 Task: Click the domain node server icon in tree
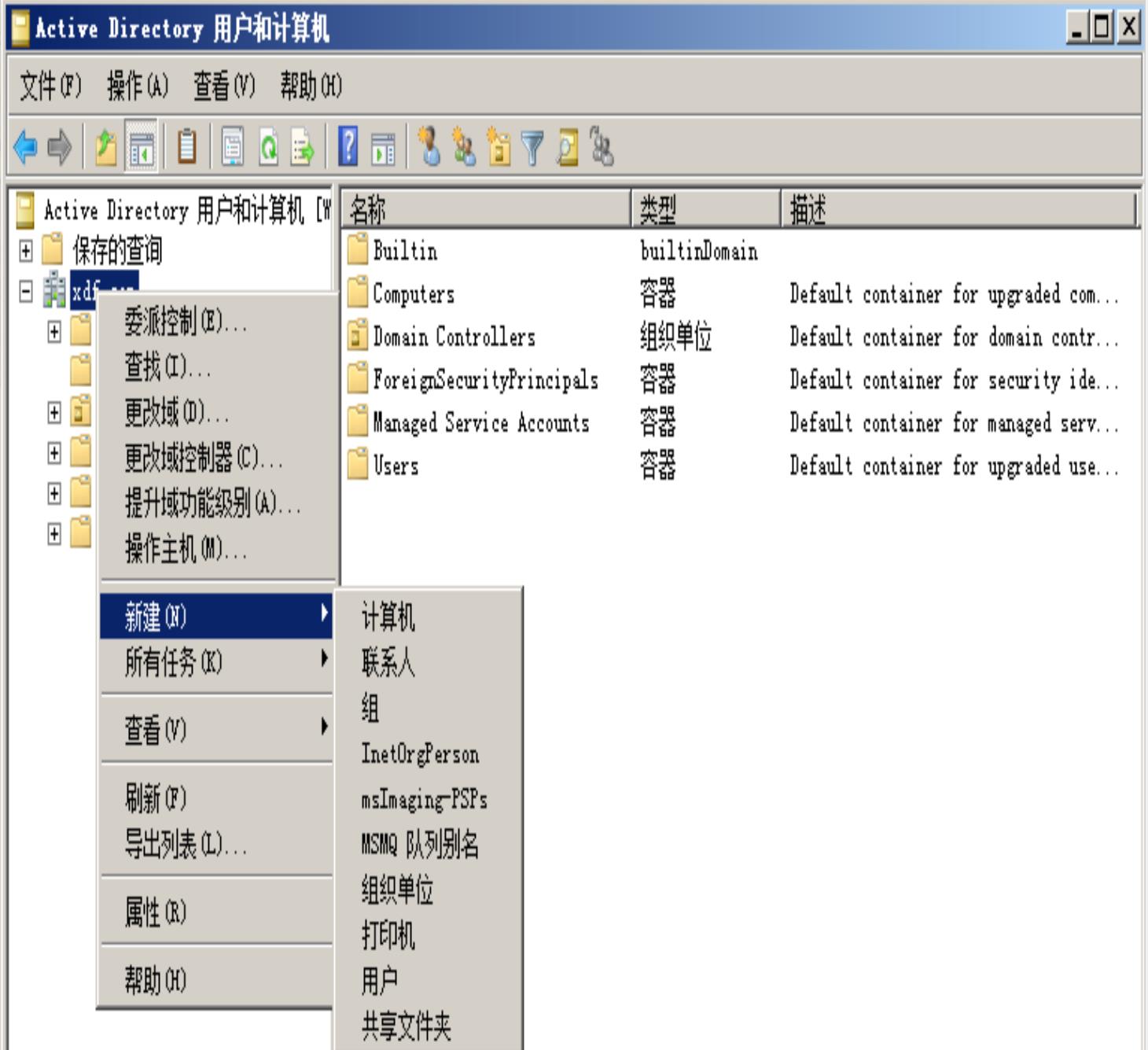click(x=54, y=290)
